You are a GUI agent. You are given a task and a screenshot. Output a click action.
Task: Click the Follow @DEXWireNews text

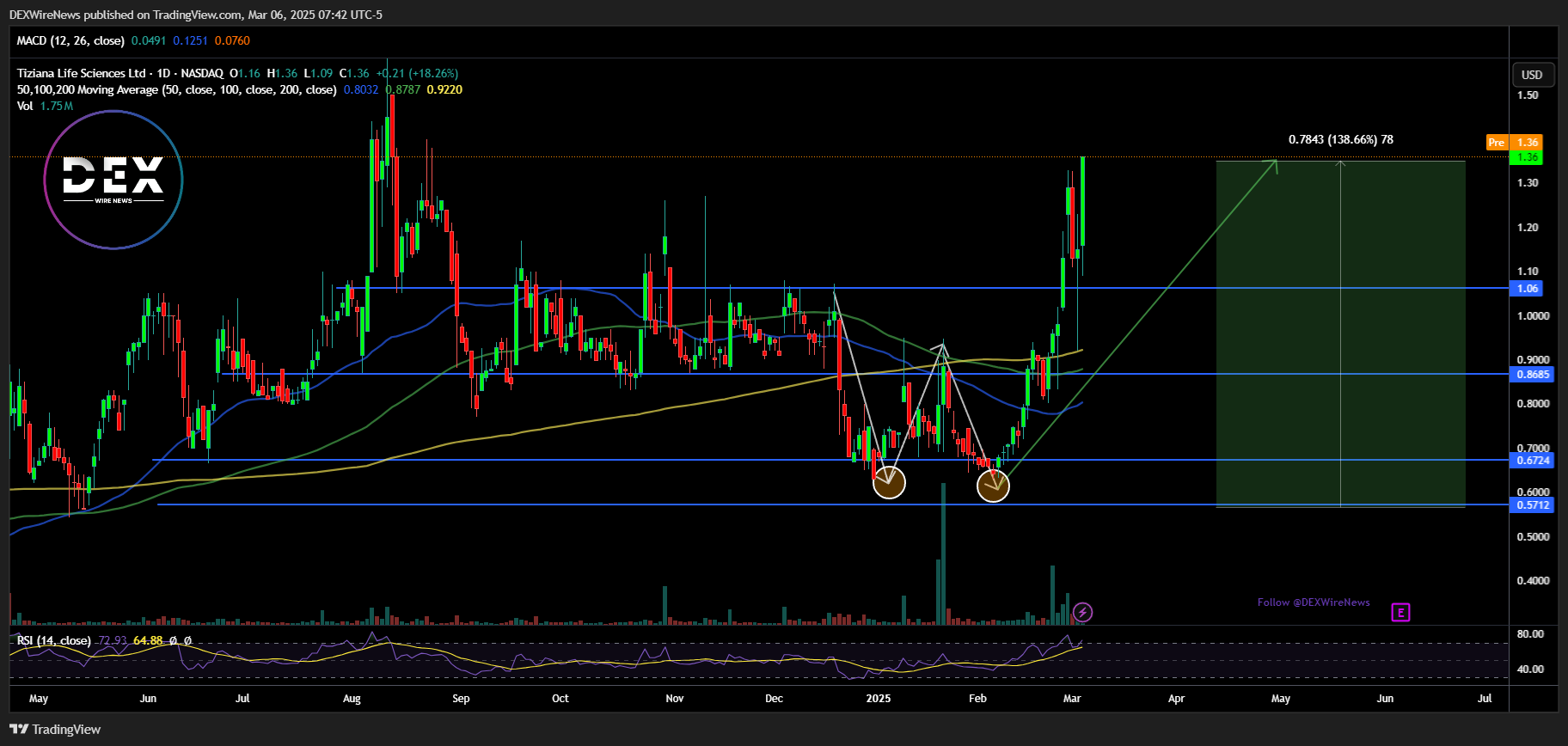(1314, 602)
